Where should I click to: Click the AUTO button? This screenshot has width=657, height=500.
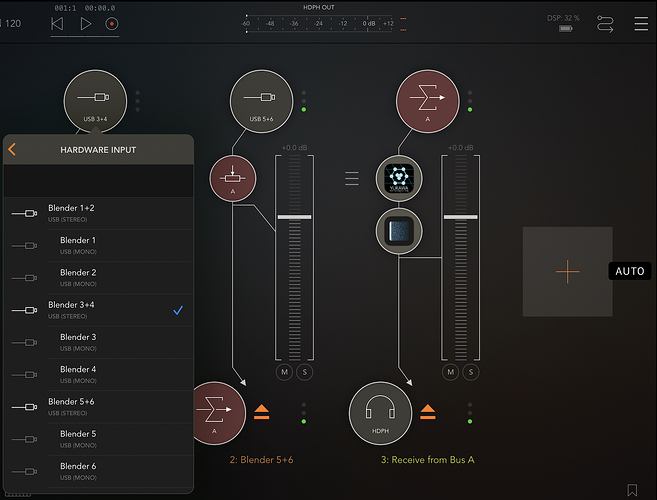pos(629,271)
